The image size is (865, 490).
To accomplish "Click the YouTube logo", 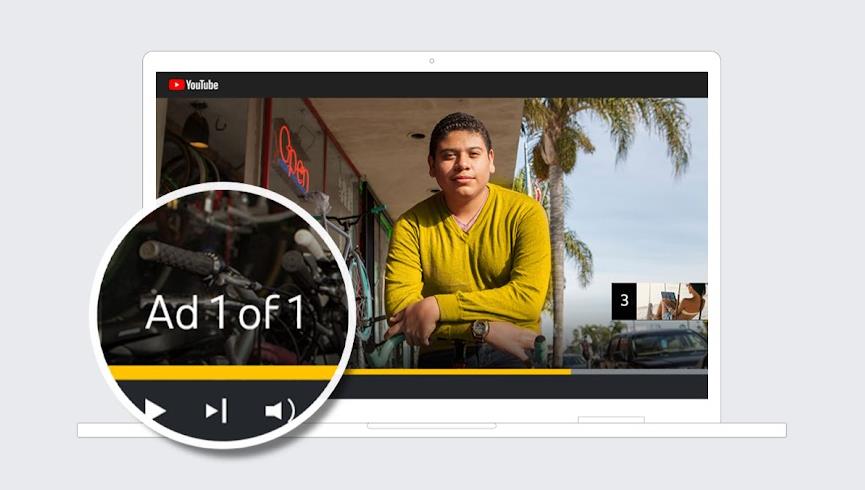I will click(x=193, y=85).
